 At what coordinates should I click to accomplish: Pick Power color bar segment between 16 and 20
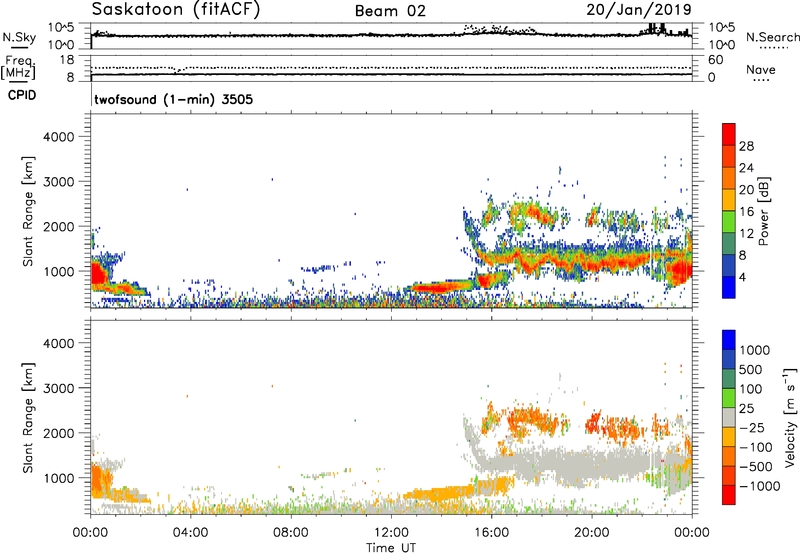click(x=729, y=200)
